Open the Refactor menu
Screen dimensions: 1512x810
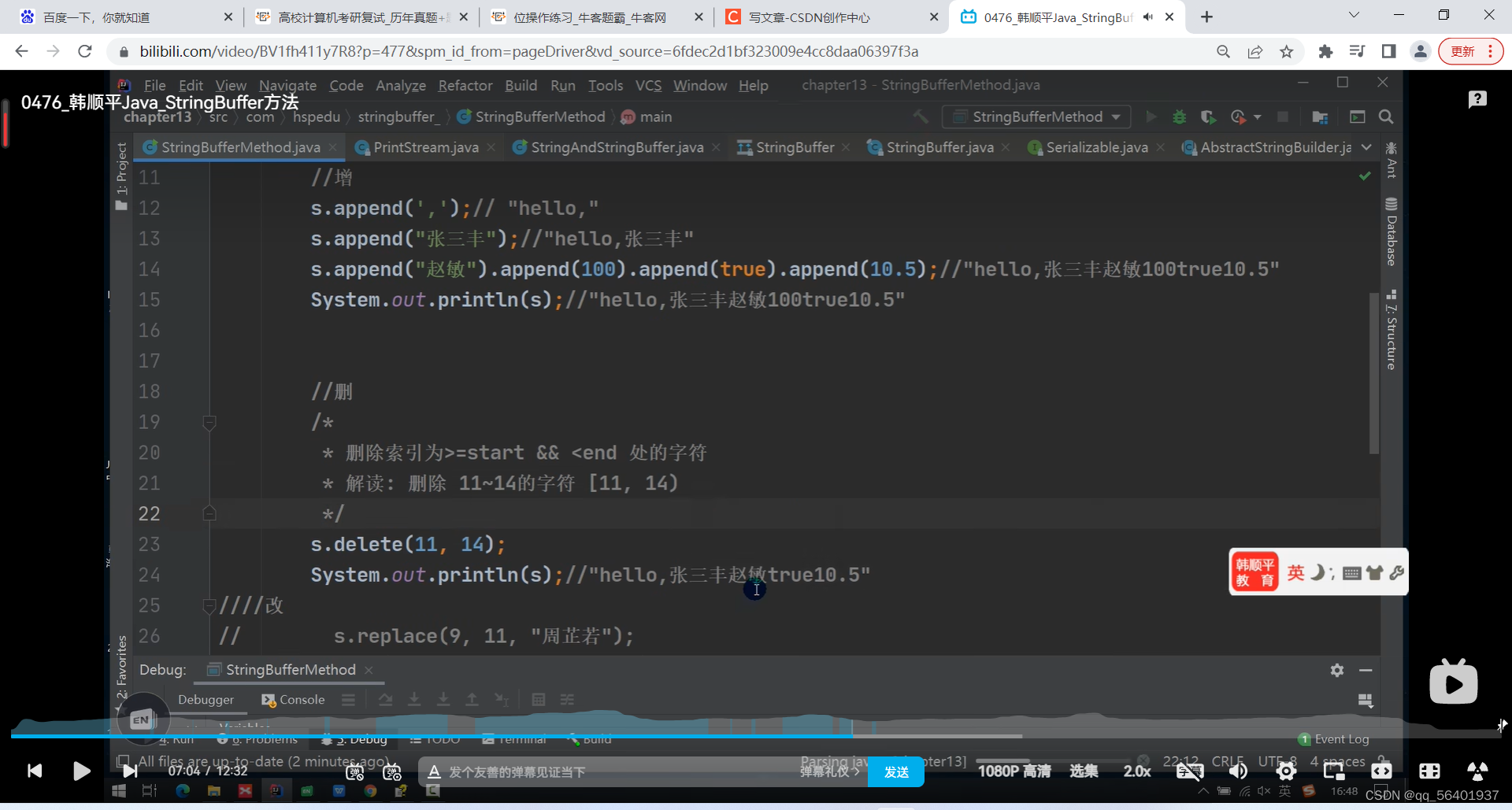pyautogui.click(x=465, y=85)
